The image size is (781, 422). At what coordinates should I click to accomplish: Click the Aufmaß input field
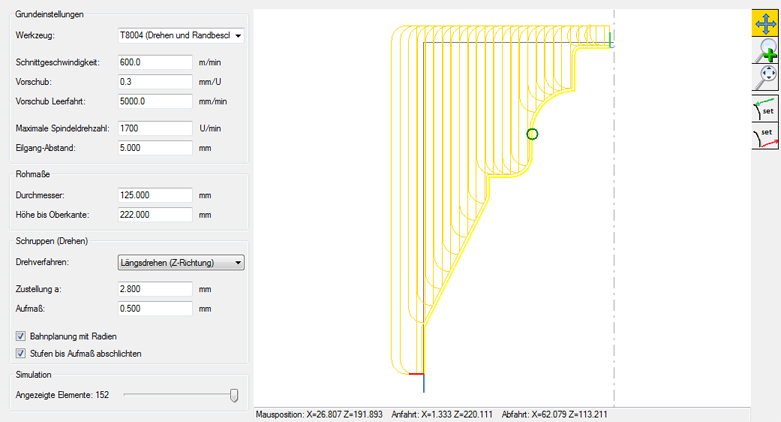(154, 309)
